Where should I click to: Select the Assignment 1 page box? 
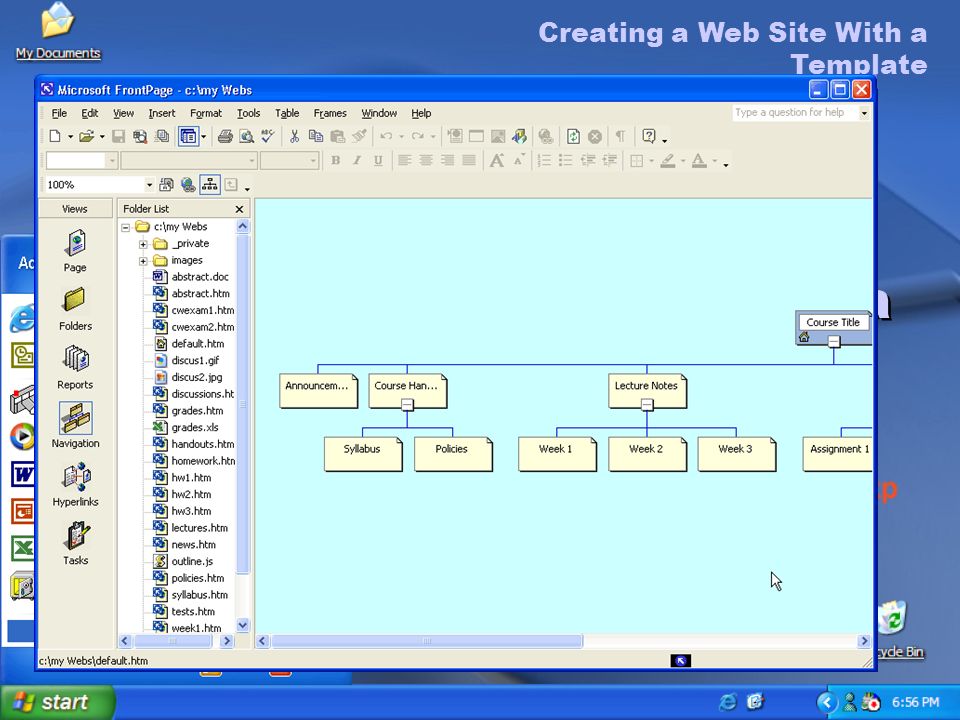tap(838, 454)
